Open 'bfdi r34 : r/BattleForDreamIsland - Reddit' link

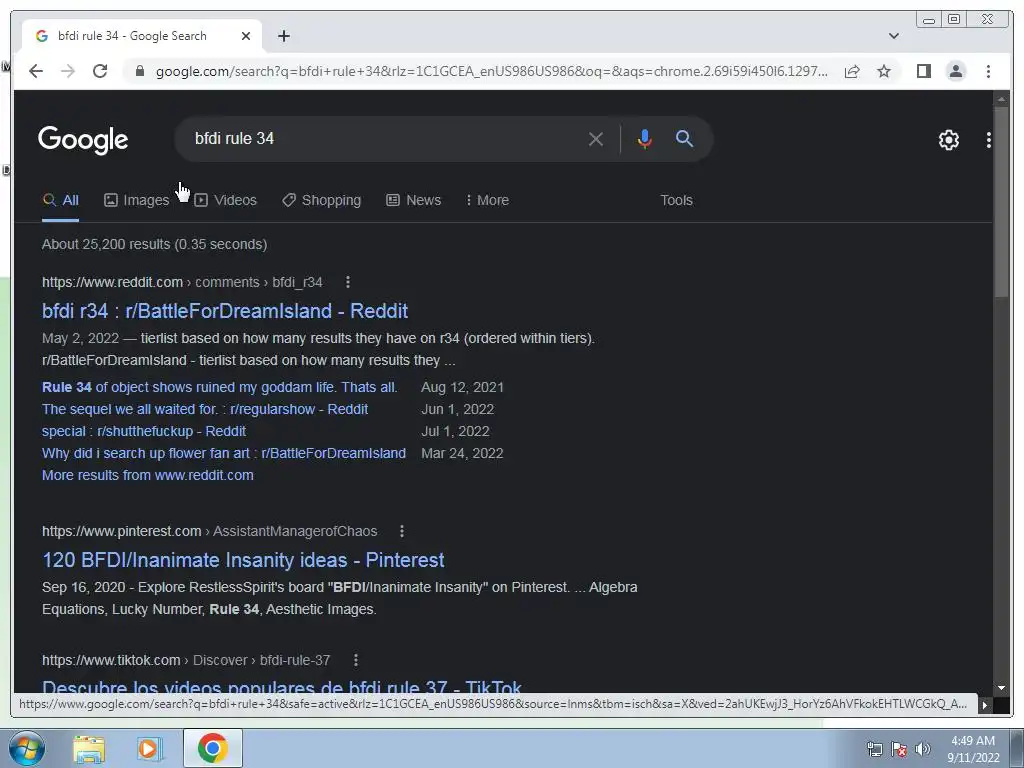(225, 311)
